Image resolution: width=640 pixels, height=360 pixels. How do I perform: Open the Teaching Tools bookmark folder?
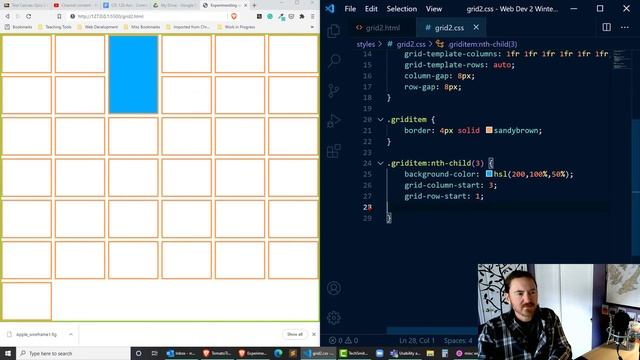(x=55, y=27)
